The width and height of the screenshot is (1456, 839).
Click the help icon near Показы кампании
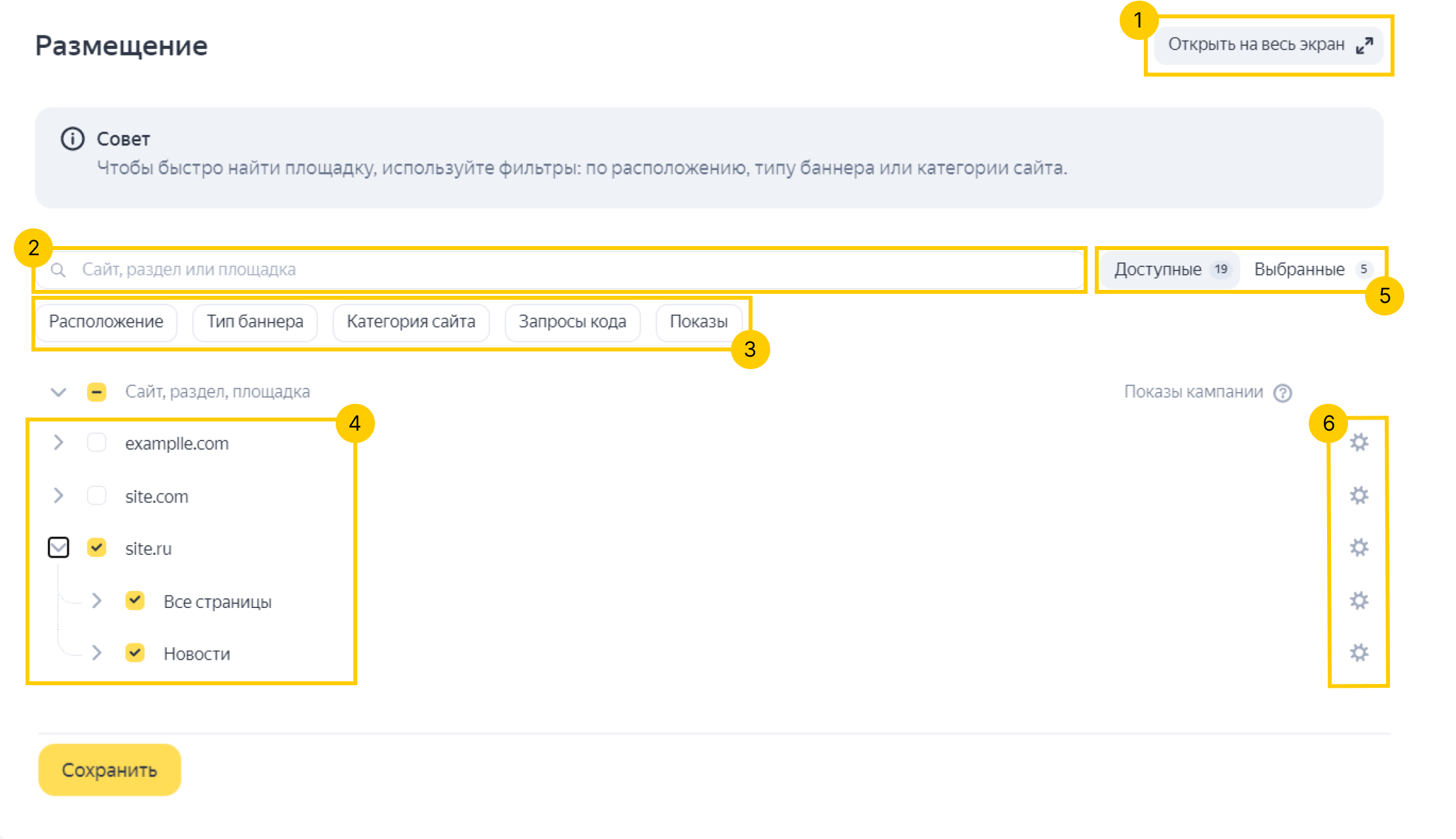tap(1283, 393)
